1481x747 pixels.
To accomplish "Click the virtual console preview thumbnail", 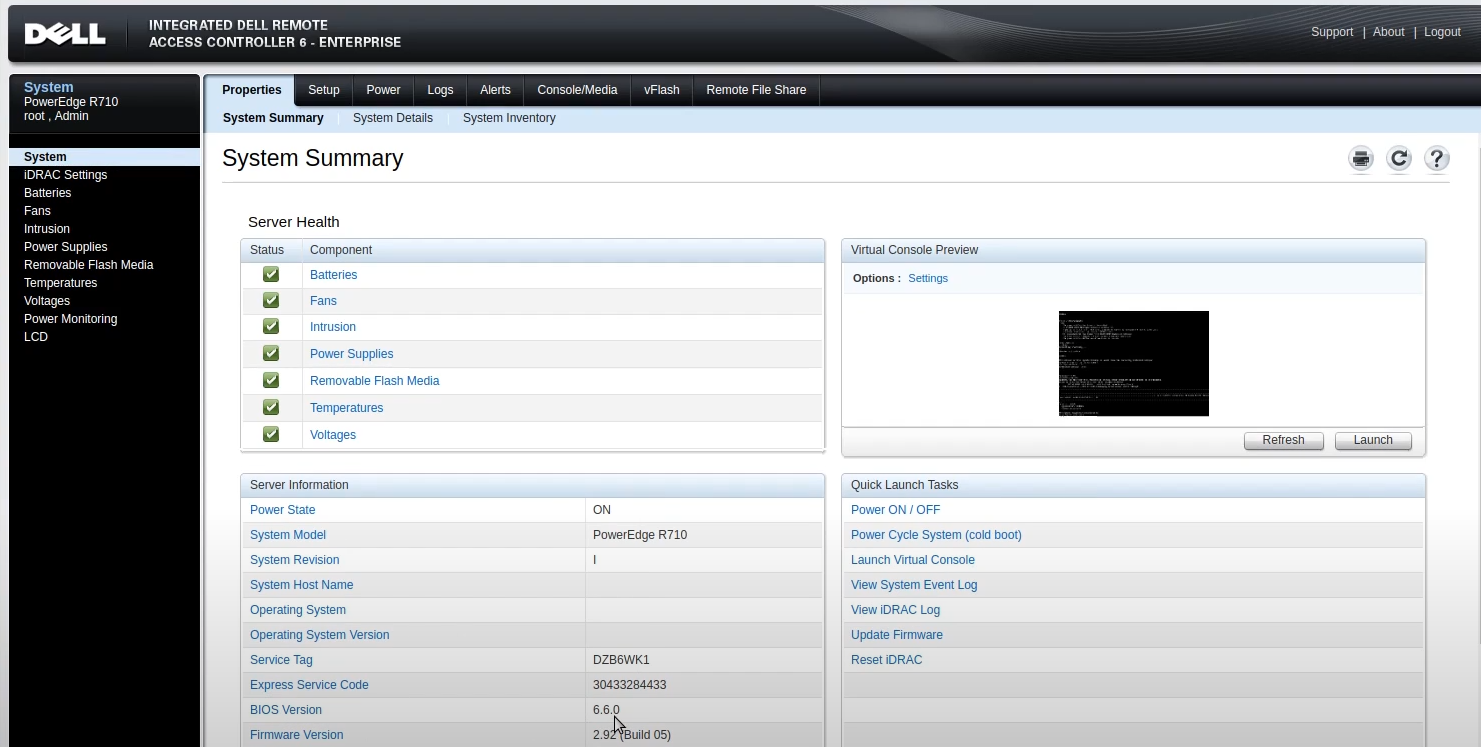I will point(1134,363).
